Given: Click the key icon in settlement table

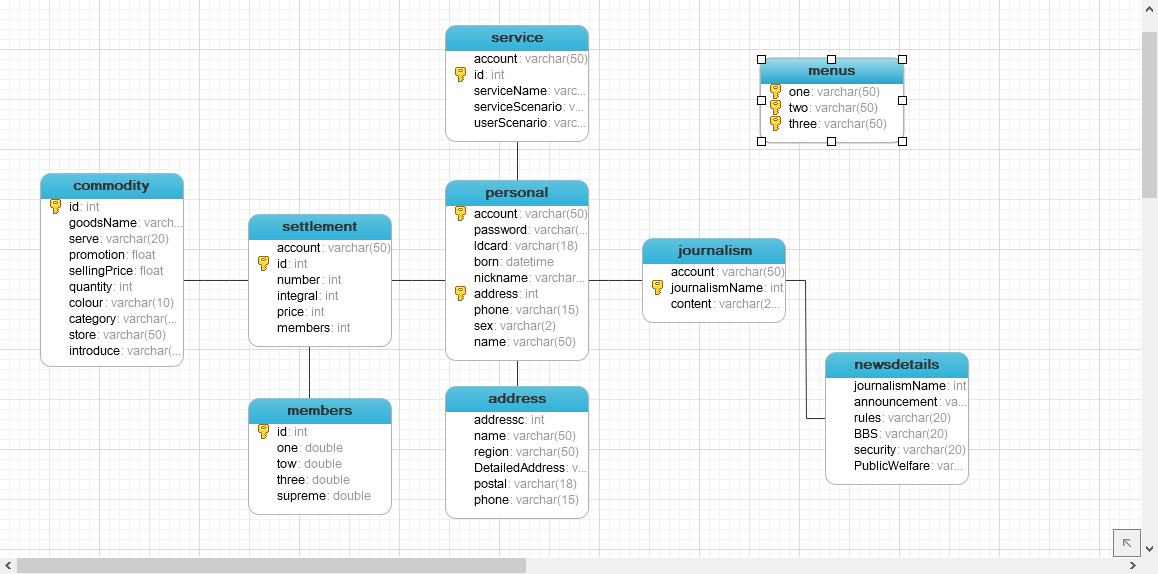Looking at the screenshot, I should click(x=264, y=264).
